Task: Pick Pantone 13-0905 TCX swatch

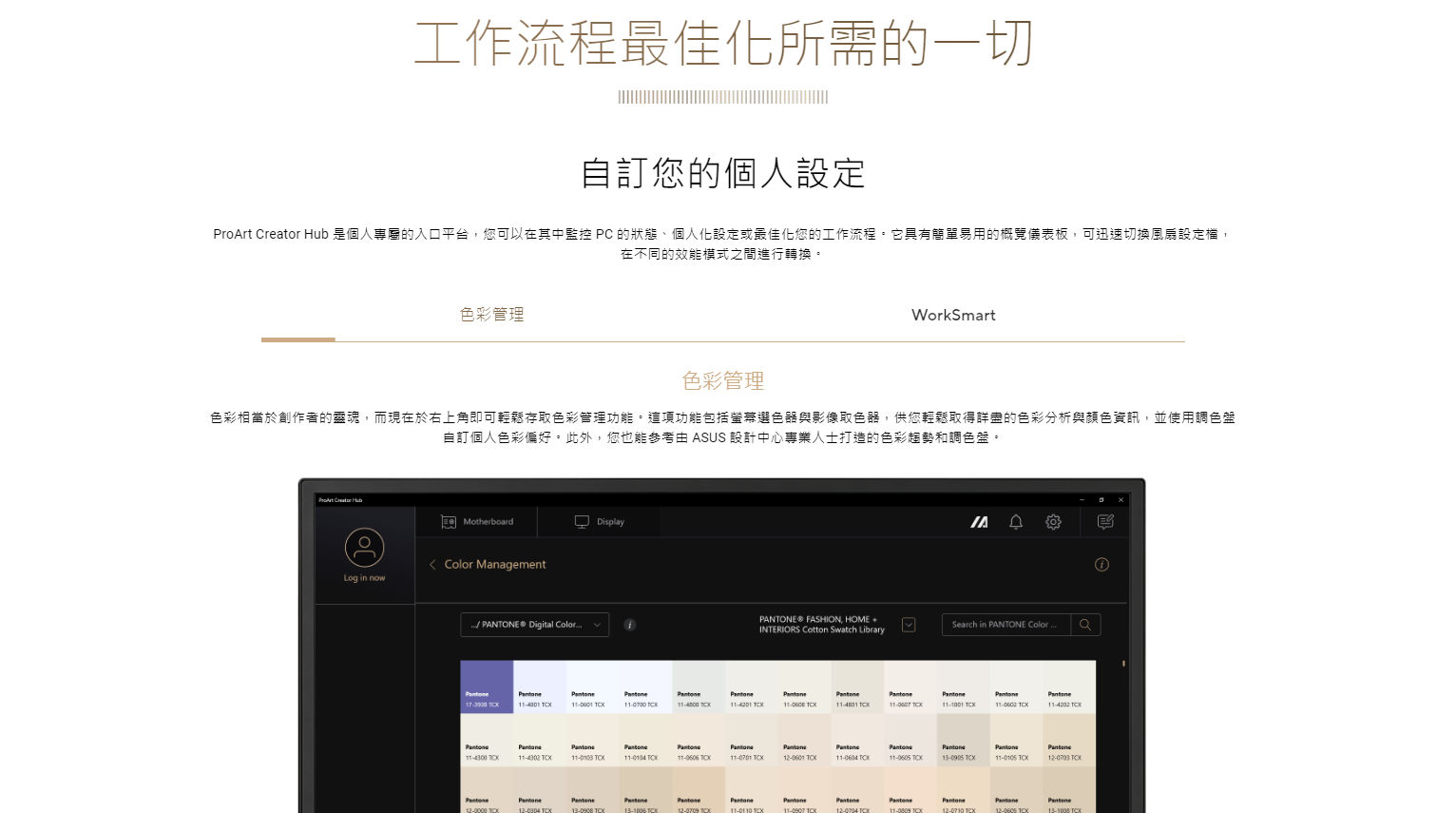Action: click(x=964, y=741)
